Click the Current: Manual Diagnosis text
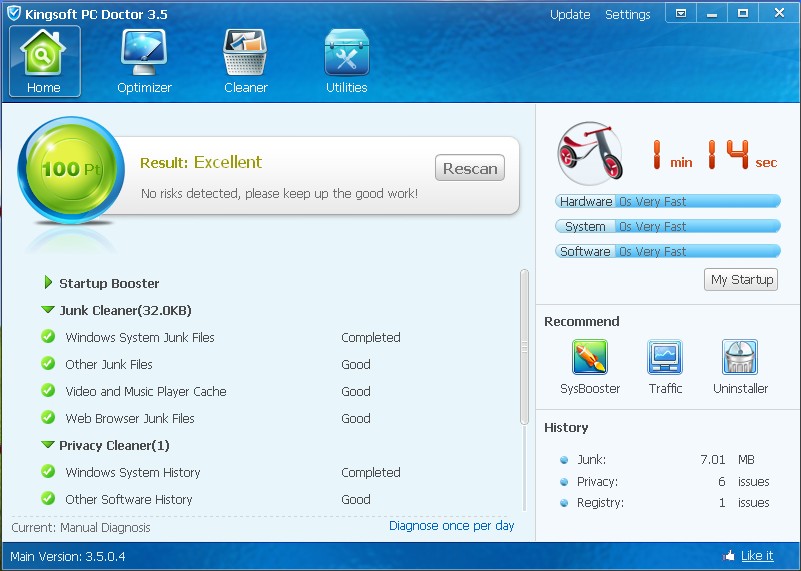This screenshot has height=571, width=801. (x=81, y=528)
